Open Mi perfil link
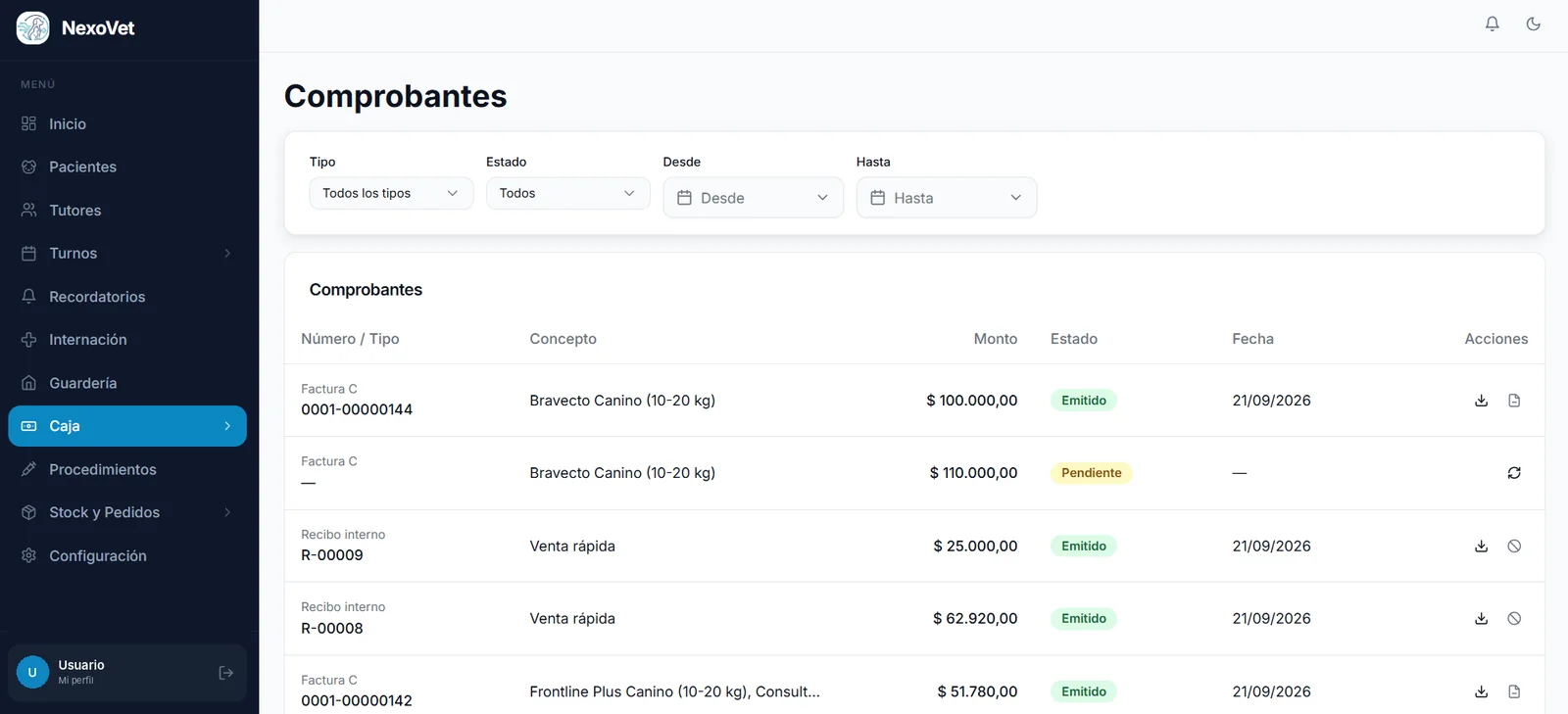The height and width of the screenshot is (714, 1568). pos(75,681)
